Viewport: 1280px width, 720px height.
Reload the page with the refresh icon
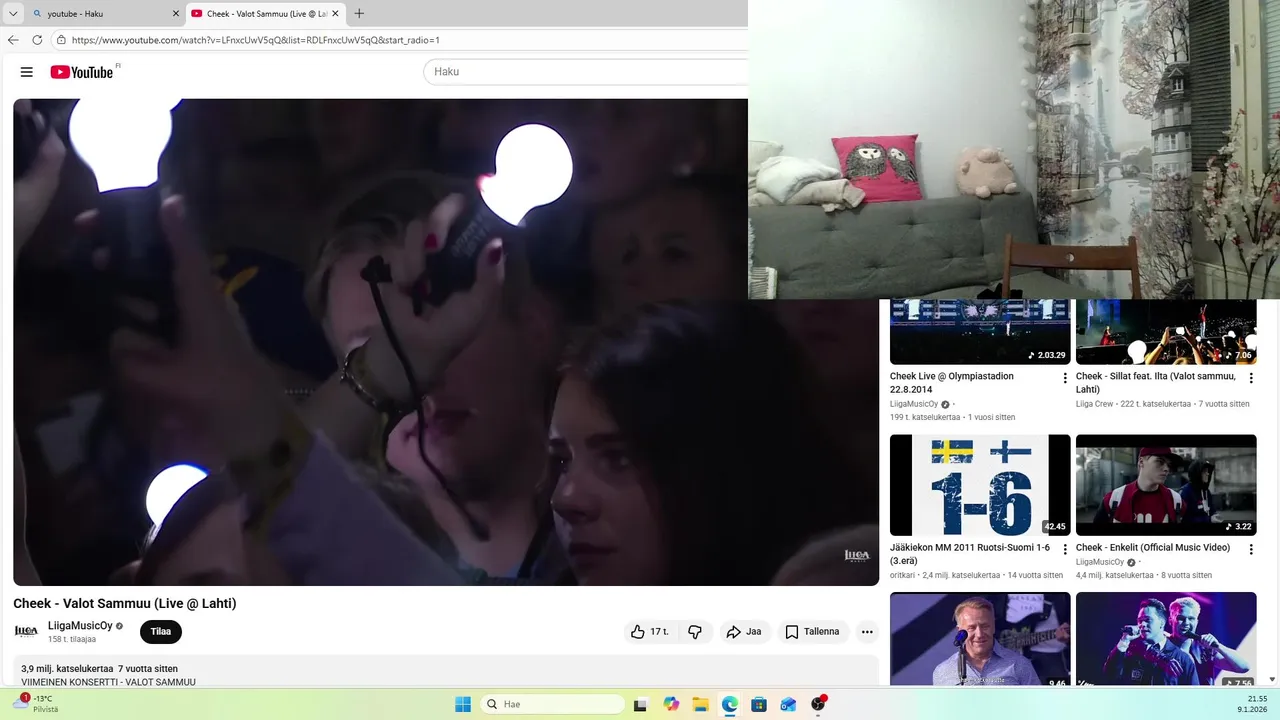37,40
